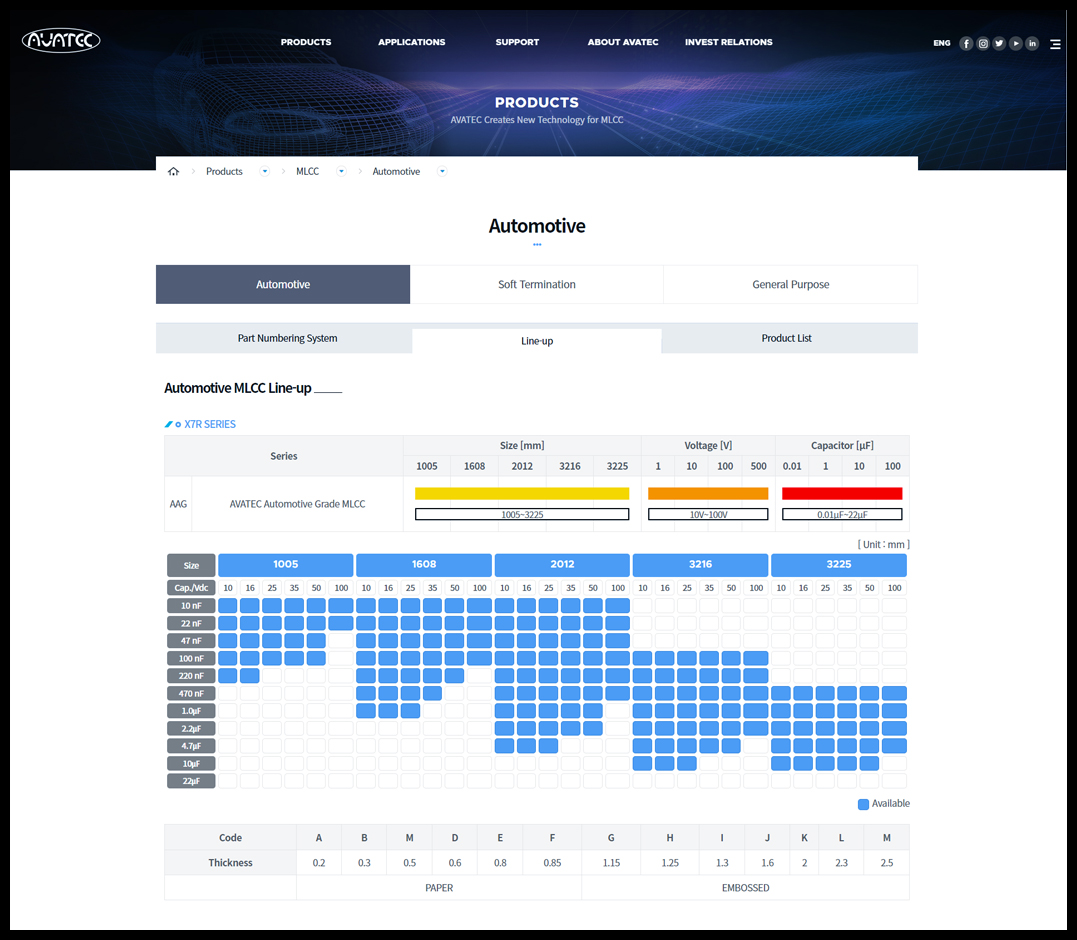This screenshot has height=940, width=1077.
Task: Click the blue Available legend swatch
Action: pyautogui.click(x=863, y=804)
